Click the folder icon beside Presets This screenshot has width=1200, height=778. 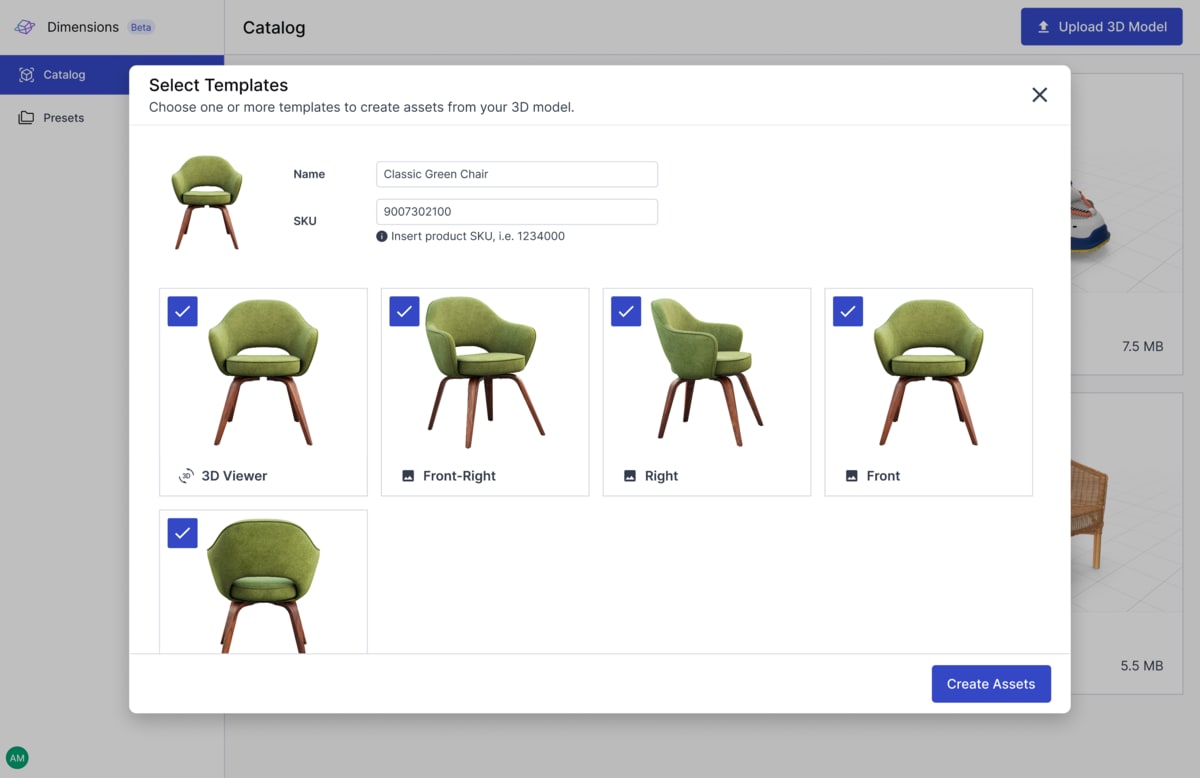pyautogui.click(x=25, y=117)
